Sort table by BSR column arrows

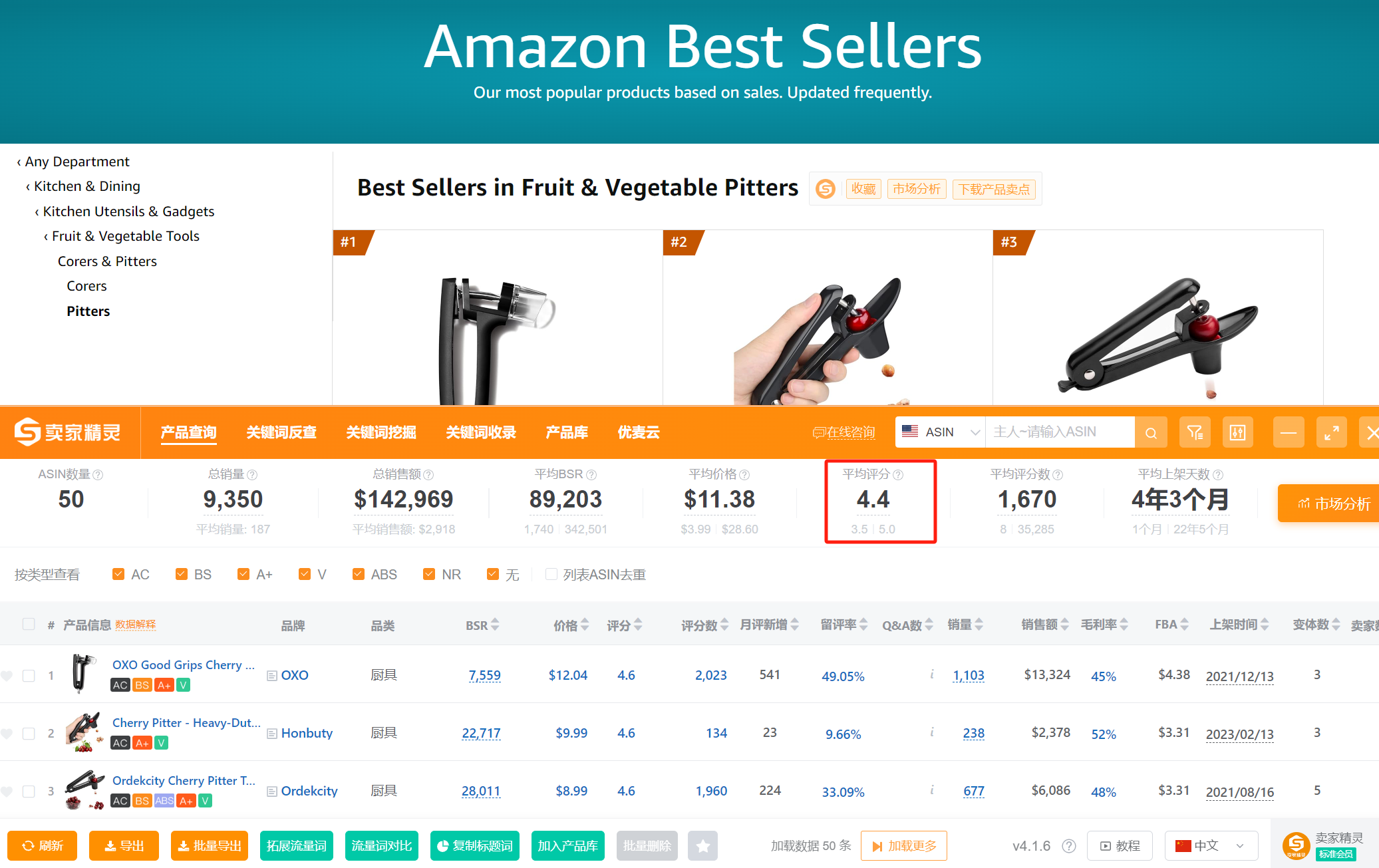(495, 625)
